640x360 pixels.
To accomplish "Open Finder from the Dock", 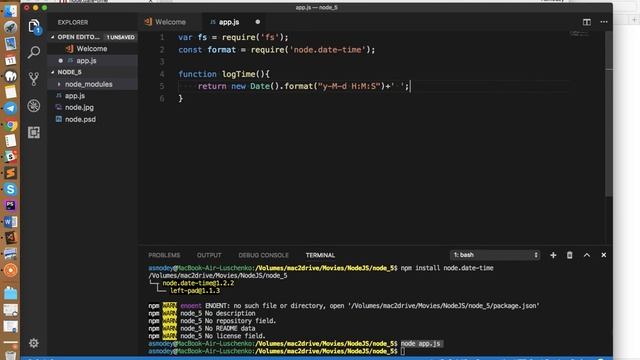I will (x=11, y=11).
